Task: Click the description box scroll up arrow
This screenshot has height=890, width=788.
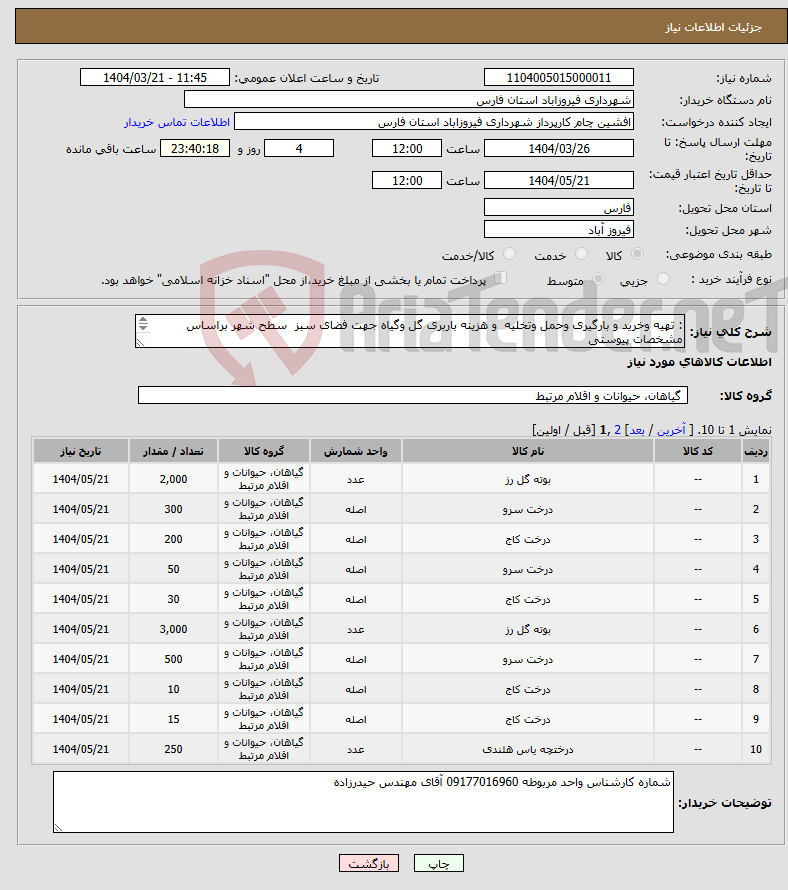Action: pos(143,320)
